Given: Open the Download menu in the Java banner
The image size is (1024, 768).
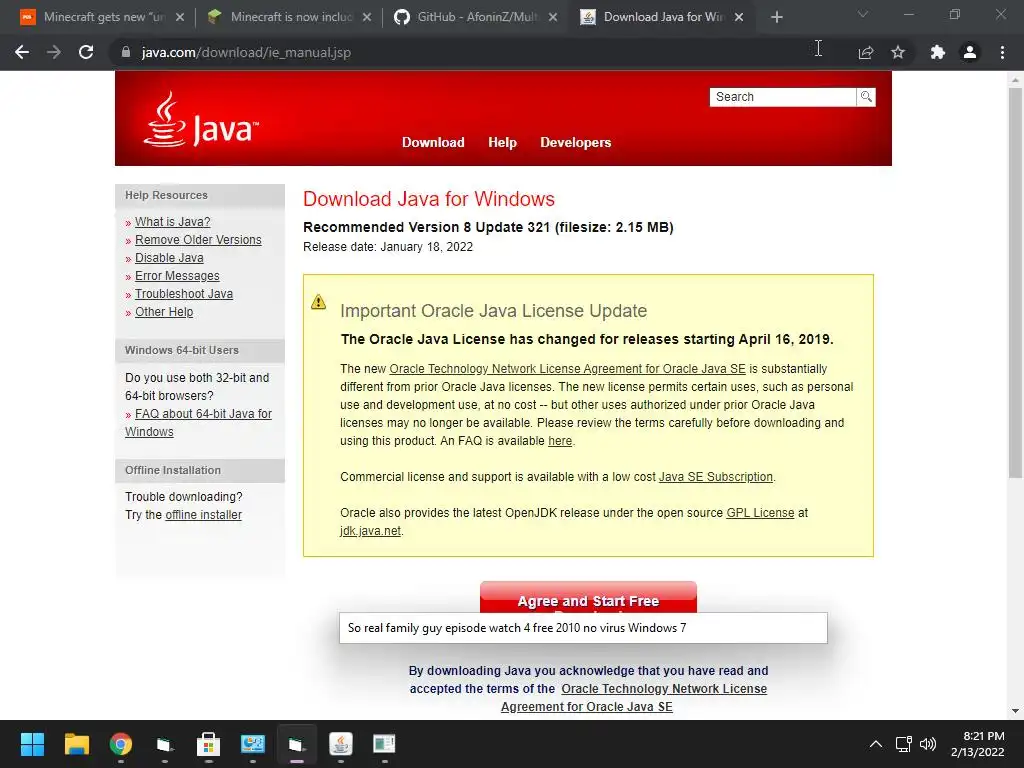Looking at the screenshot, I should [x=433, y=142].
